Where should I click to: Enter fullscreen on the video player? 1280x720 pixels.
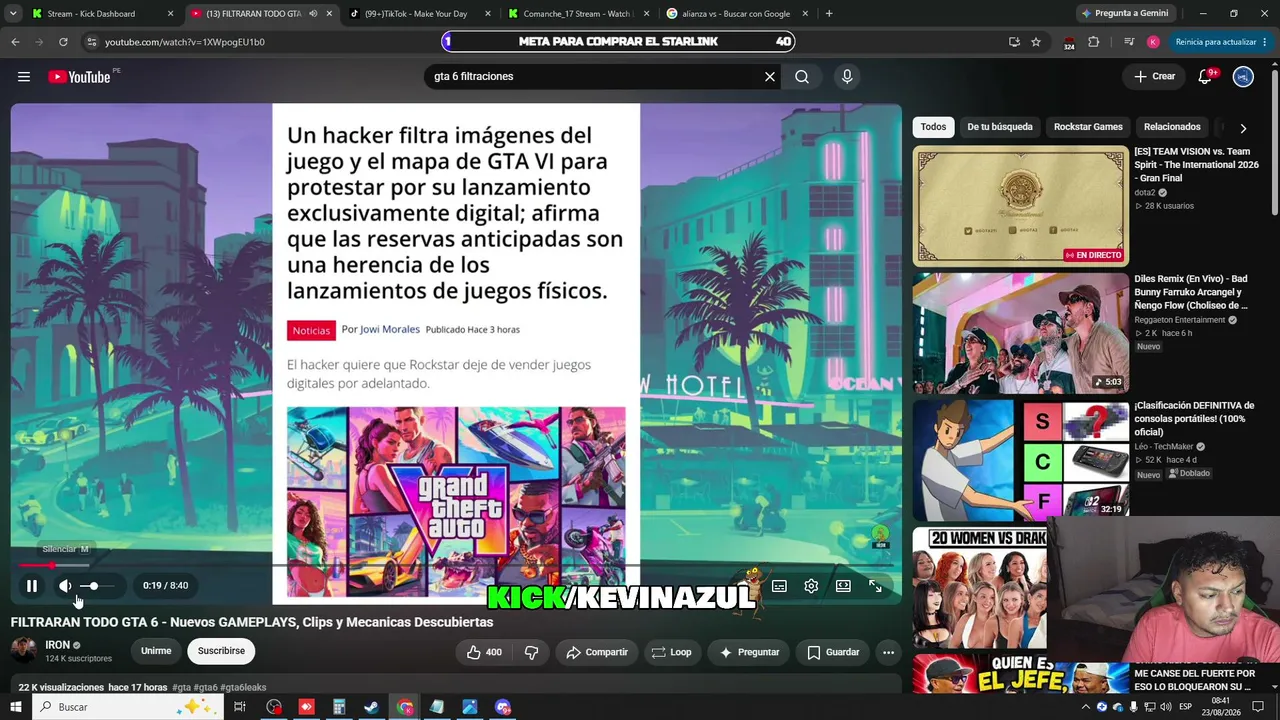click(x=875, y=586)
